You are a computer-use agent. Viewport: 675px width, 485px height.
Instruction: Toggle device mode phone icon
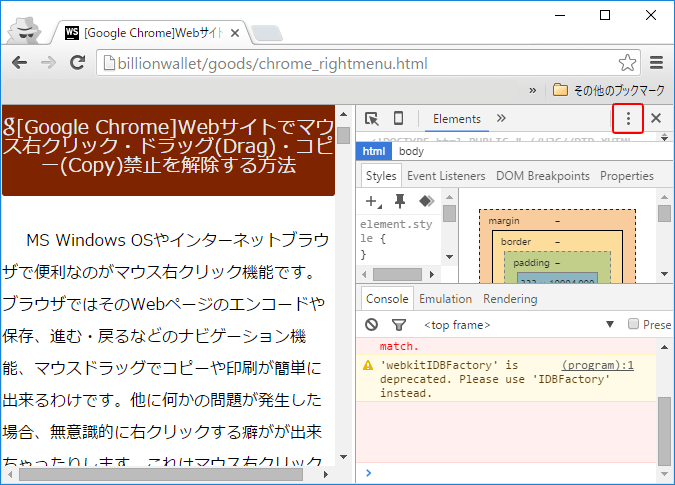399,118
